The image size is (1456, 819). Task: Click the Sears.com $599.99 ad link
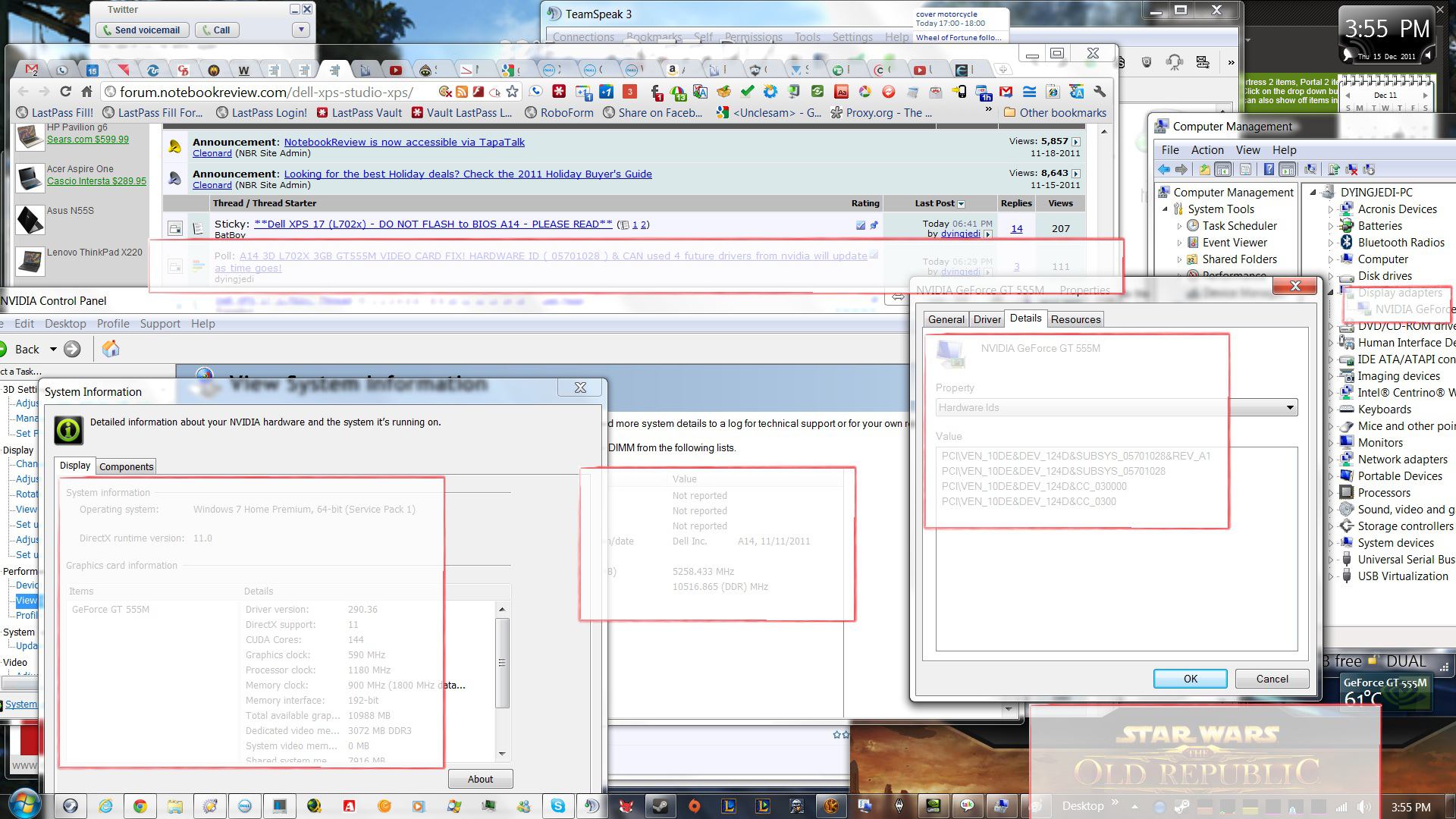point(88,140)
